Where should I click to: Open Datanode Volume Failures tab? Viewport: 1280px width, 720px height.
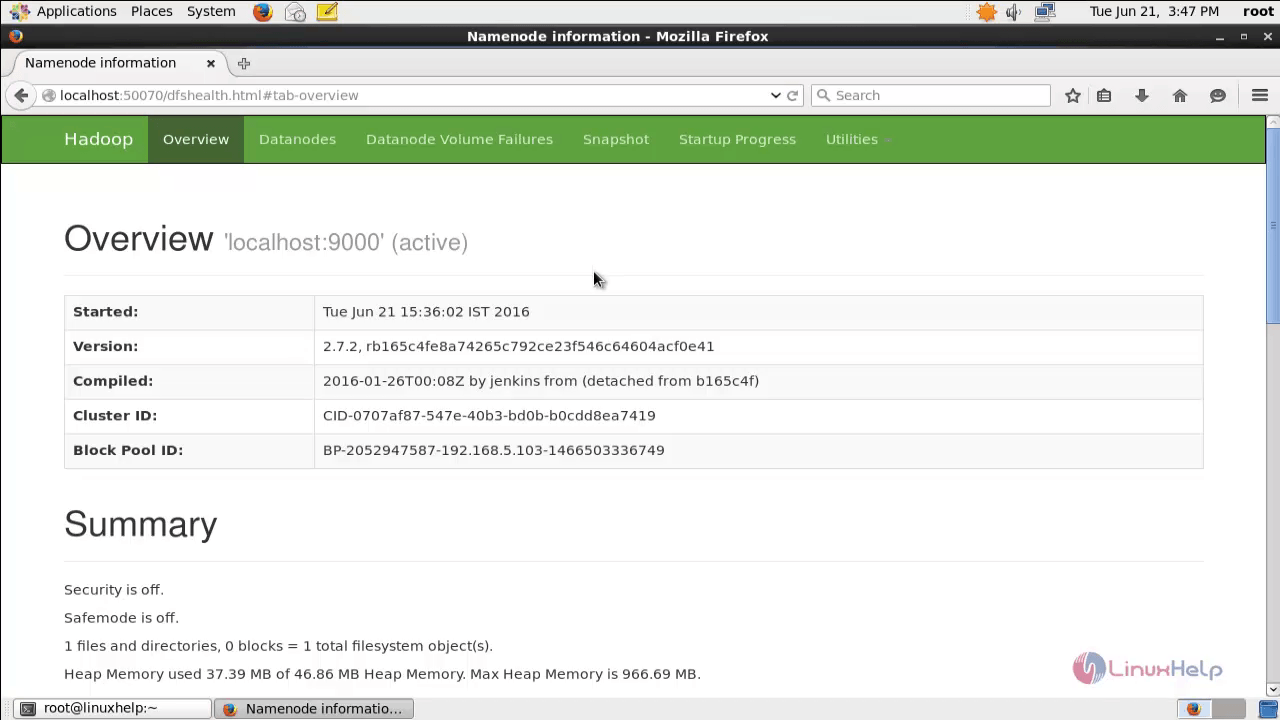[459, 139]
